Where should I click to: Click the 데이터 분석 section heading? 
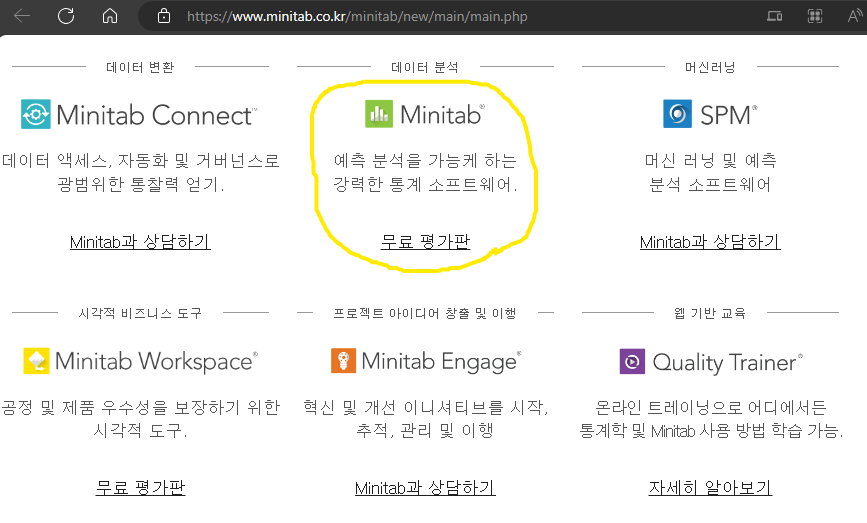point(425,67)
